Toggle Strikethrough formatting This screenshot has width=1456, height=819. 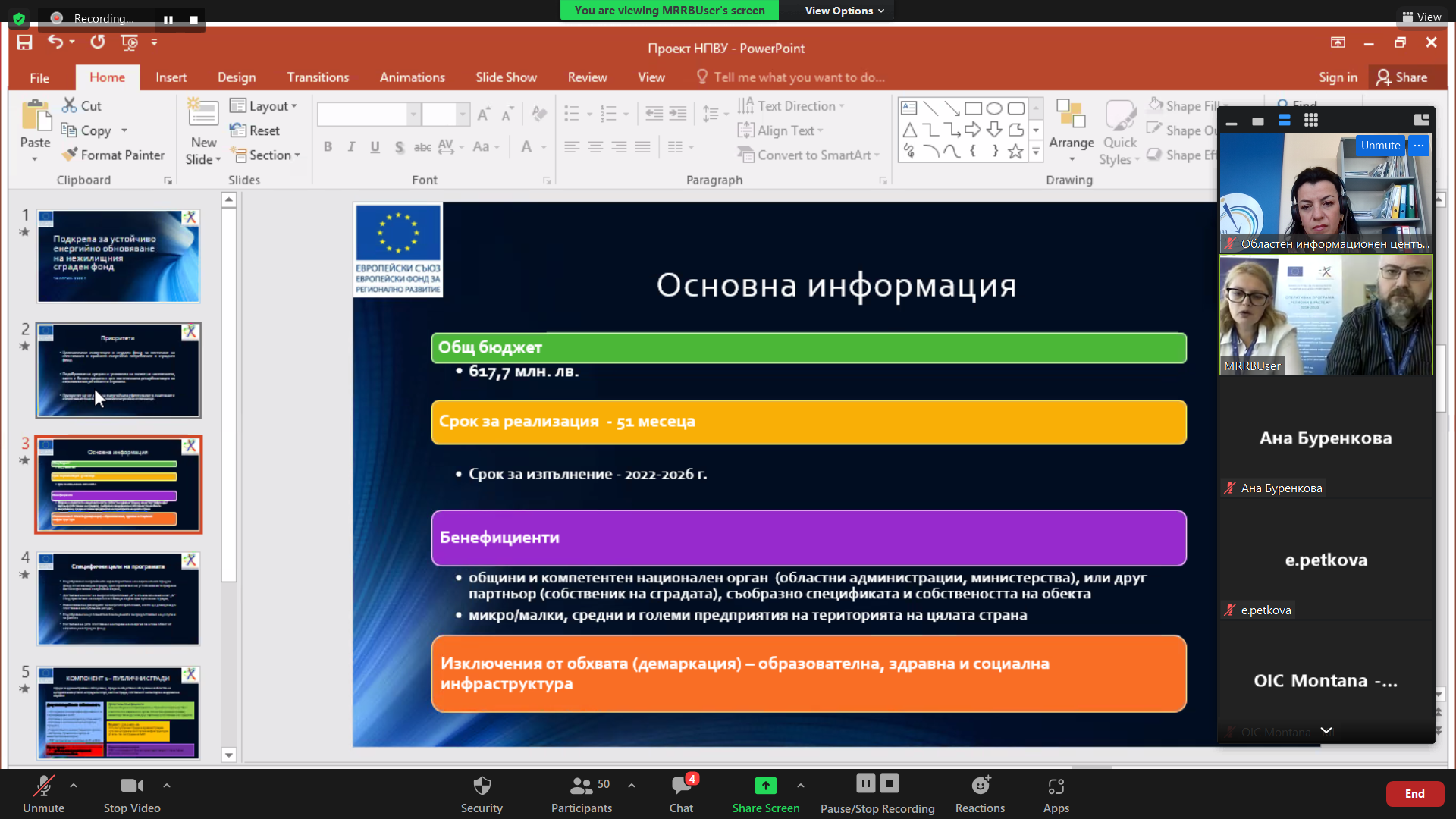pos(422,147)
